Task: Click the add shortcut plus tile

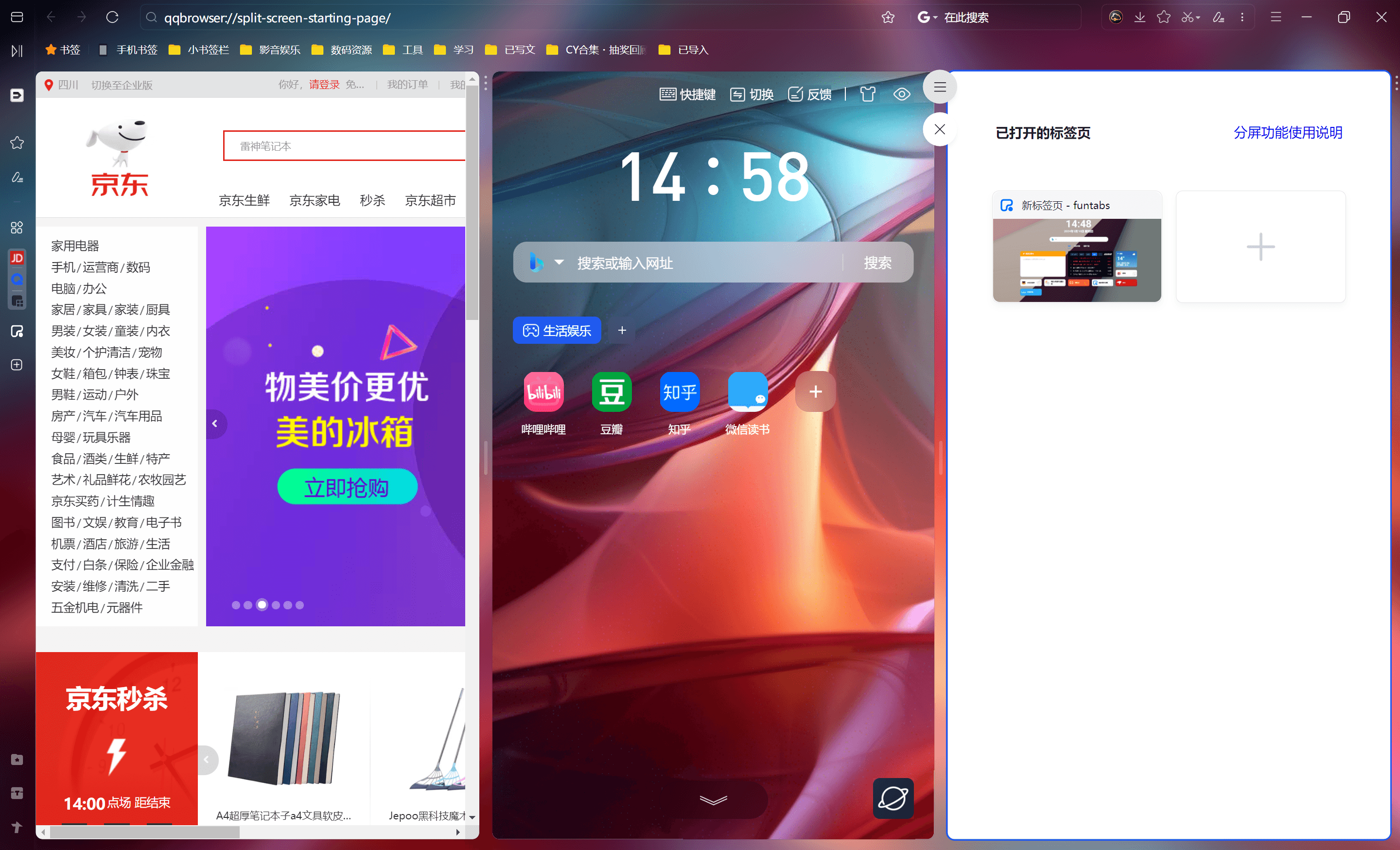Action: (x=815, y=391)
